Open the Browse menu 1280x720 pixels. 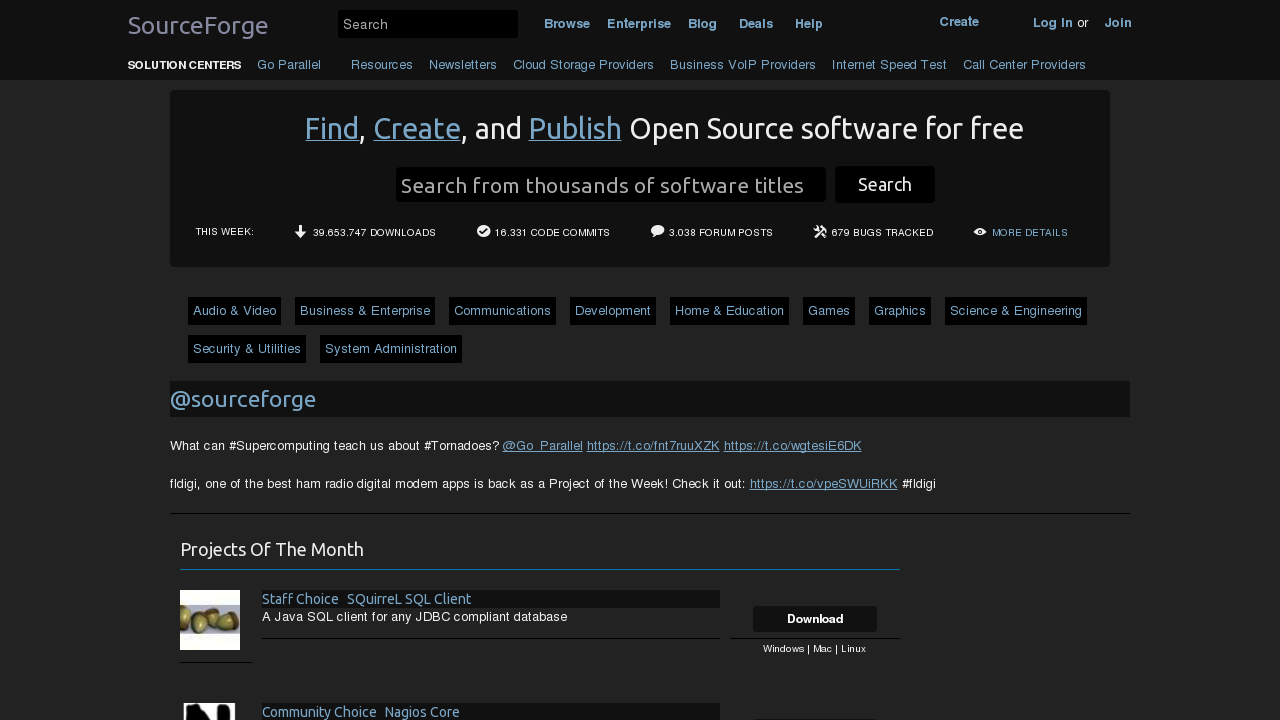[567, 24]
